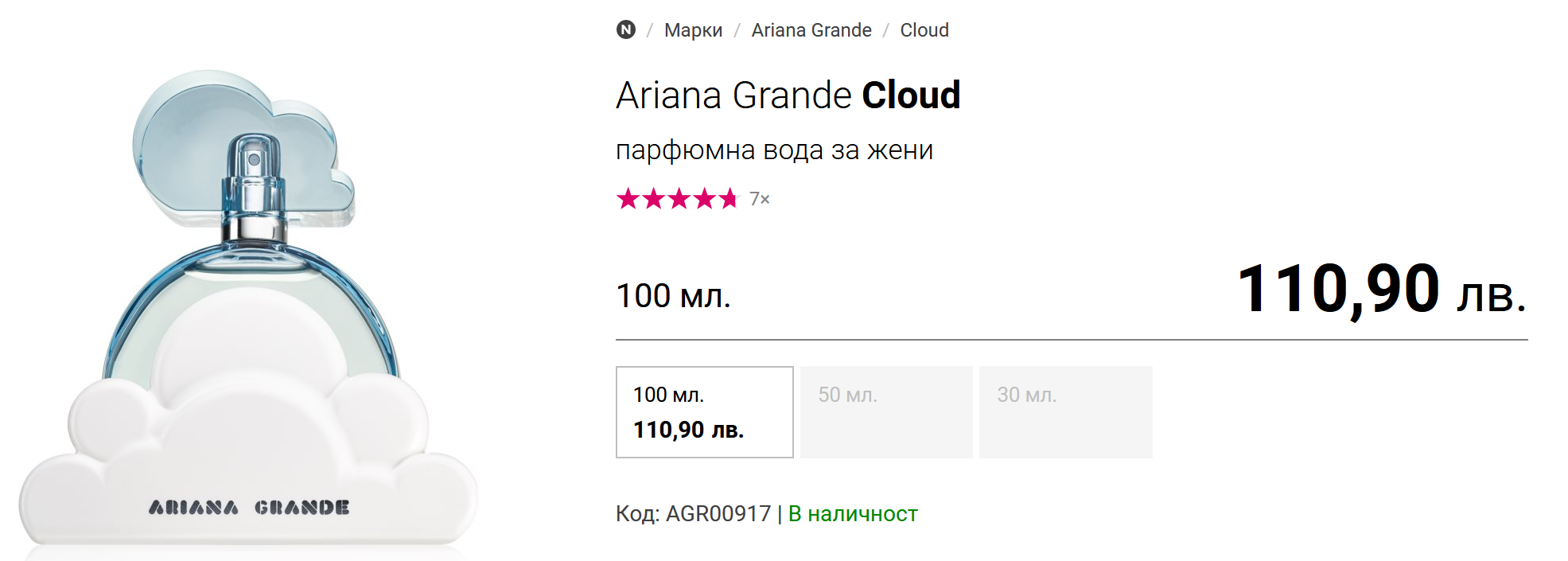Click the ARIANA GRANDE logo on bottle base

pos(249,508)
